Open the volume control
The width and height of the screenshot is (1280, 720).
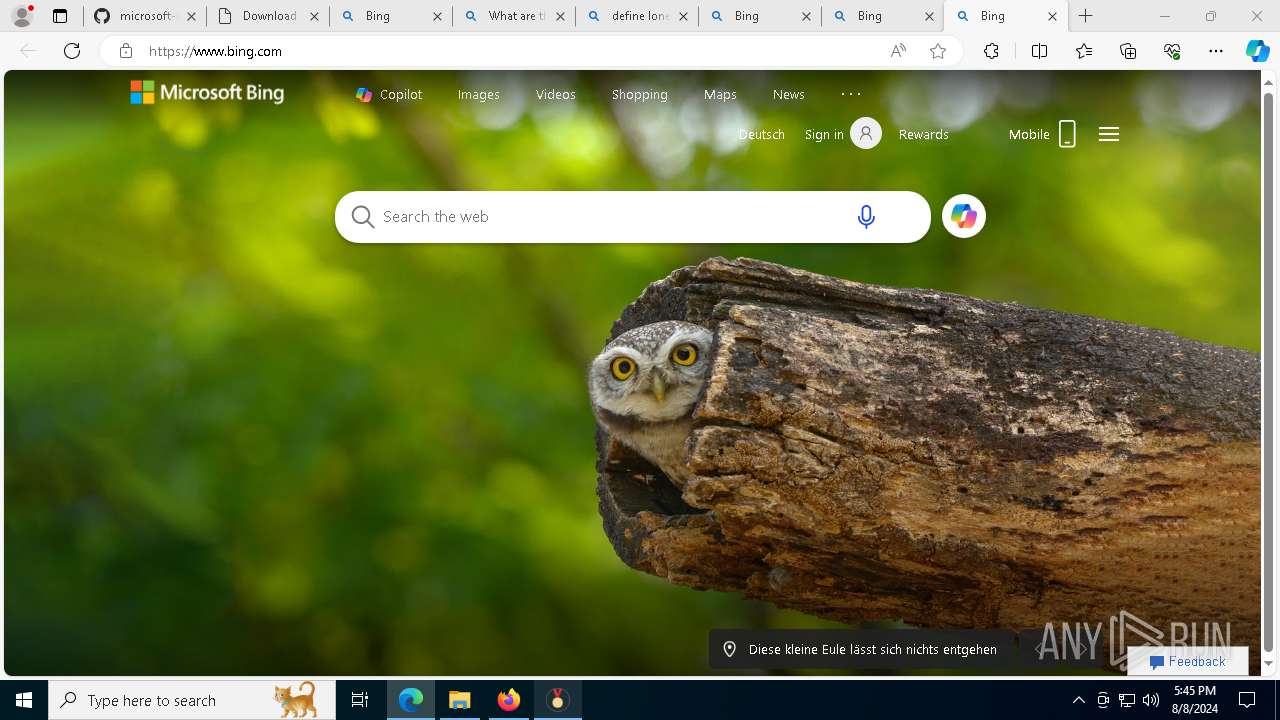pyautogui.click(x=1151, y=700)
